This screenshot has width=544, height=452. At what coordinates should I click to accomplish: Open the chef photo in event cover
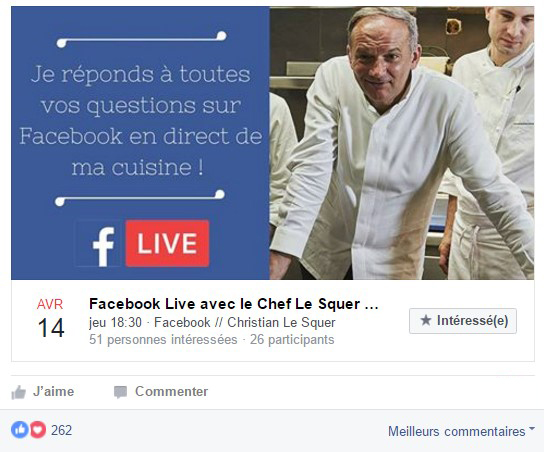click(x=402, y=143)
